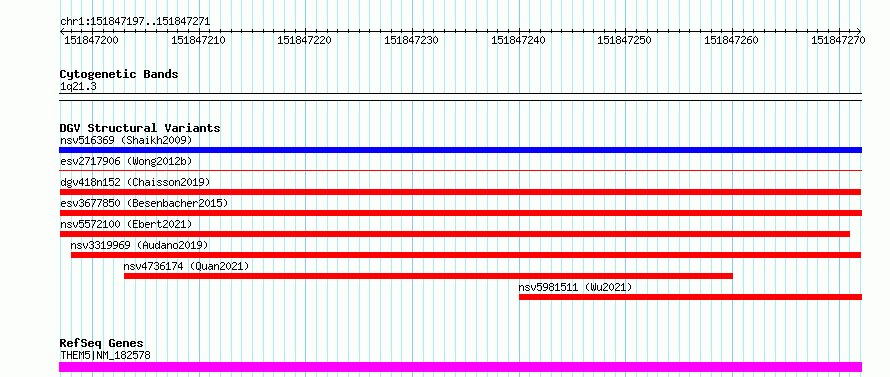Click the right arrowhead of the ruler
This screenshot has height=377, width=890.
click(x=859, y=31)
